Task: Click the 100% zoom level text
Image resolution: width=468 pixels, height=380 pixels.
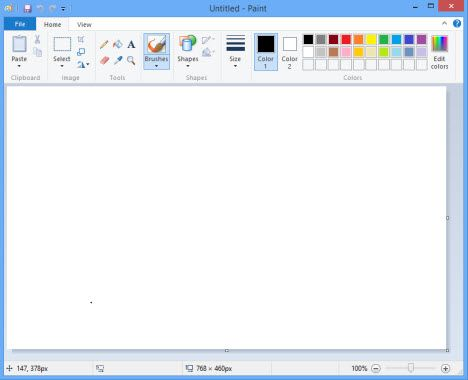Action: pyautogui.click(x=359, y=368)
